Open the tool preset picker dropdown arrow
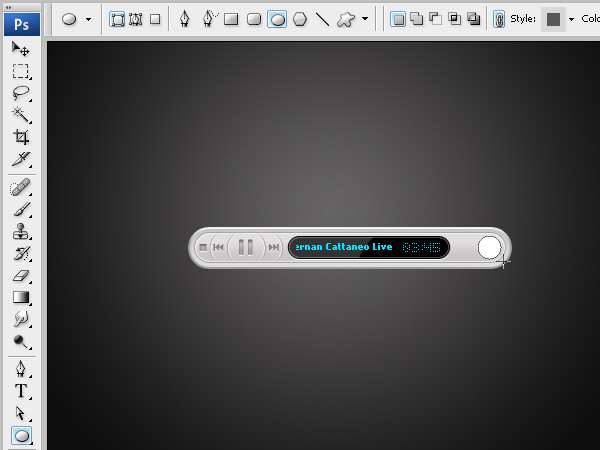Screen dimensions: 600x450 pos(88,19)
